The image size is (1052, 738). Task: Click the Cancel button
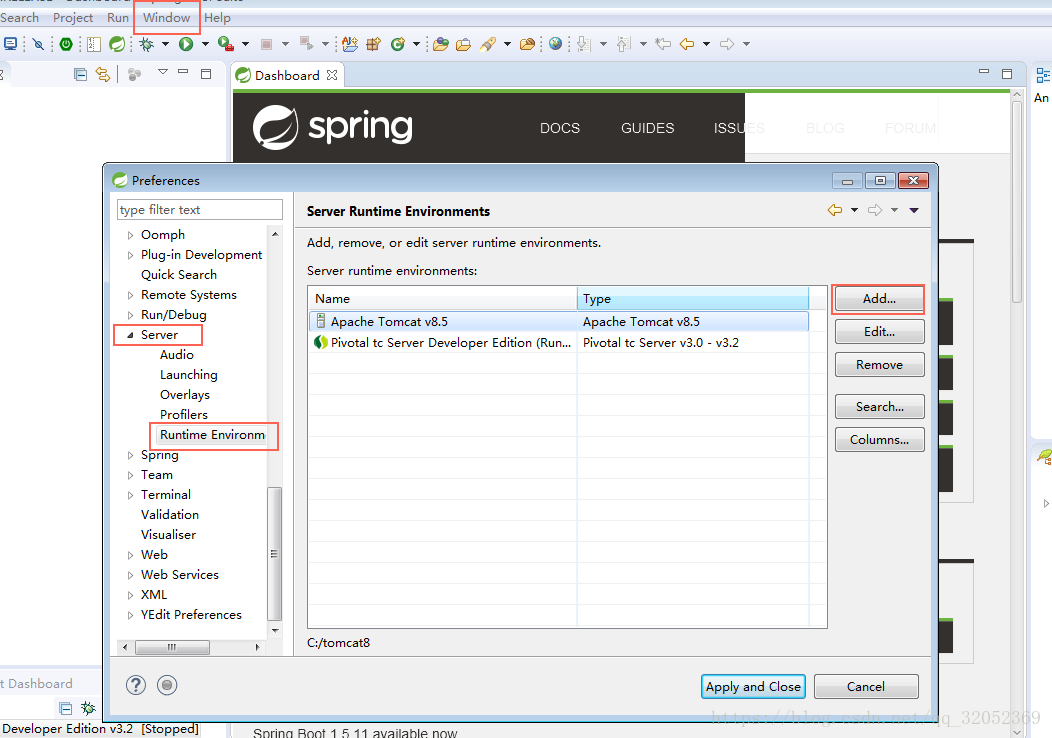(x=865, y=686)
